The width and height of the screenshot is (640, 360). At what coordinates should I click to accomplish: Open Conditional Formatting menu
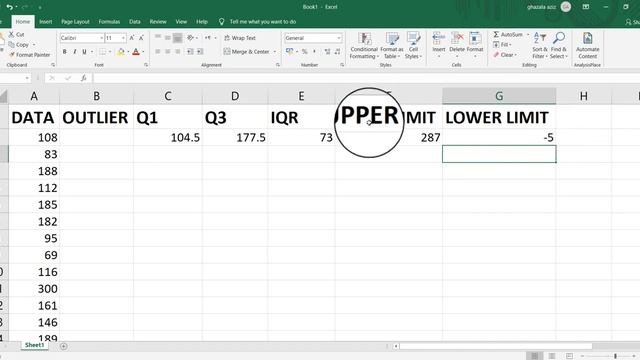click(x=364, y=46)
